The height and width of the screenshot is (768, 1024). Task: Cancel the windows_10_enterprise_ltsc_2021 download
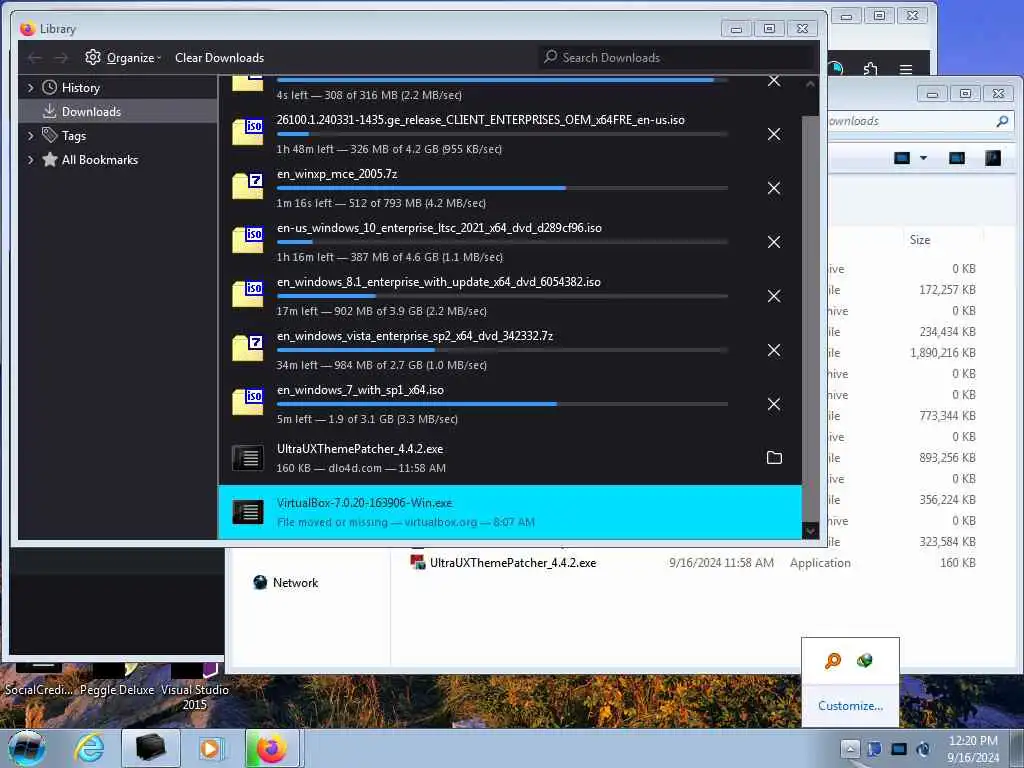pos(774,242)
